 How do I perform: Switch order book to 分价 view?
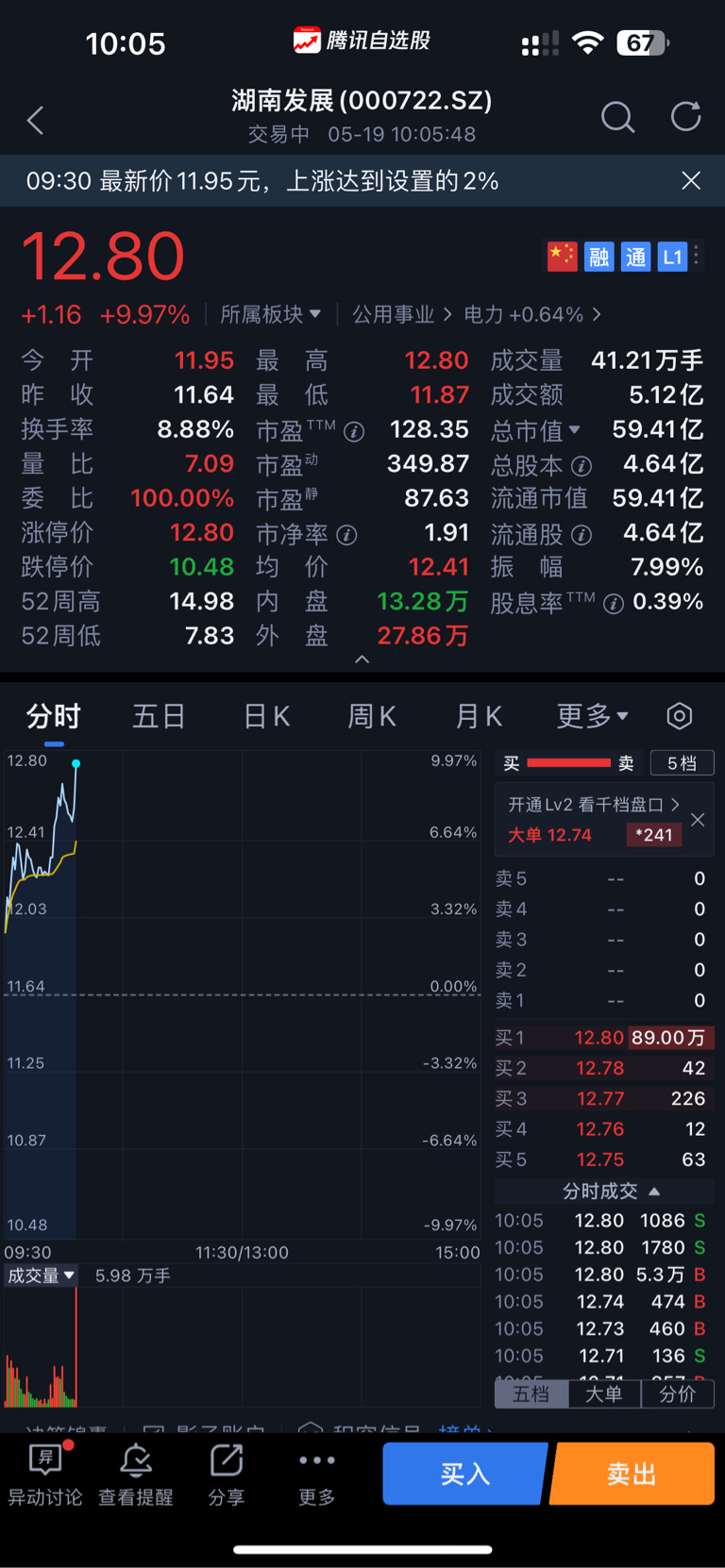click(677, 1393)
